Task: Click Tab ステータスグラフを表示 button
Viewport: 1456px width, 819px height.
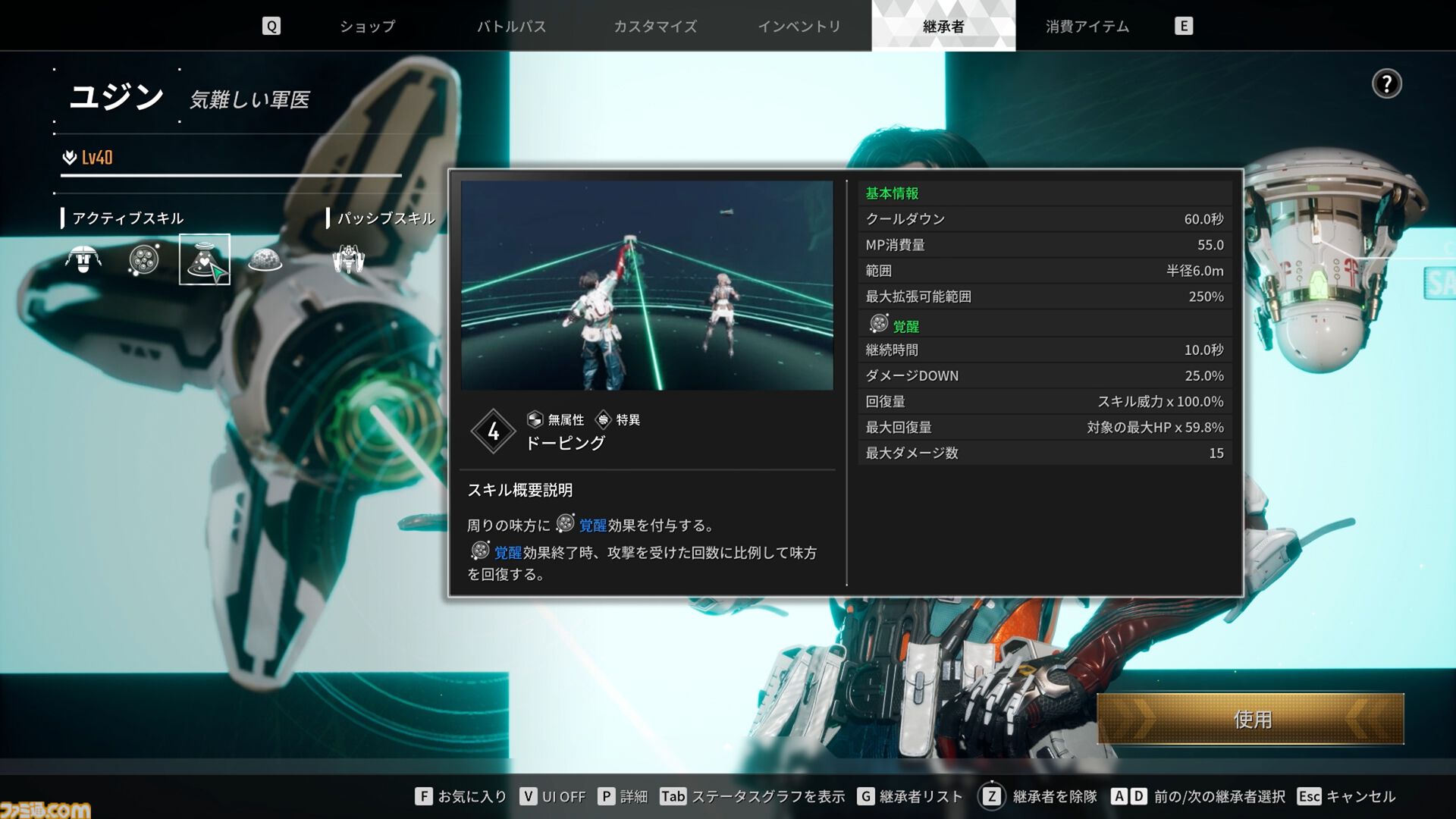Action: pyautogui.click(x=752, y=796)
